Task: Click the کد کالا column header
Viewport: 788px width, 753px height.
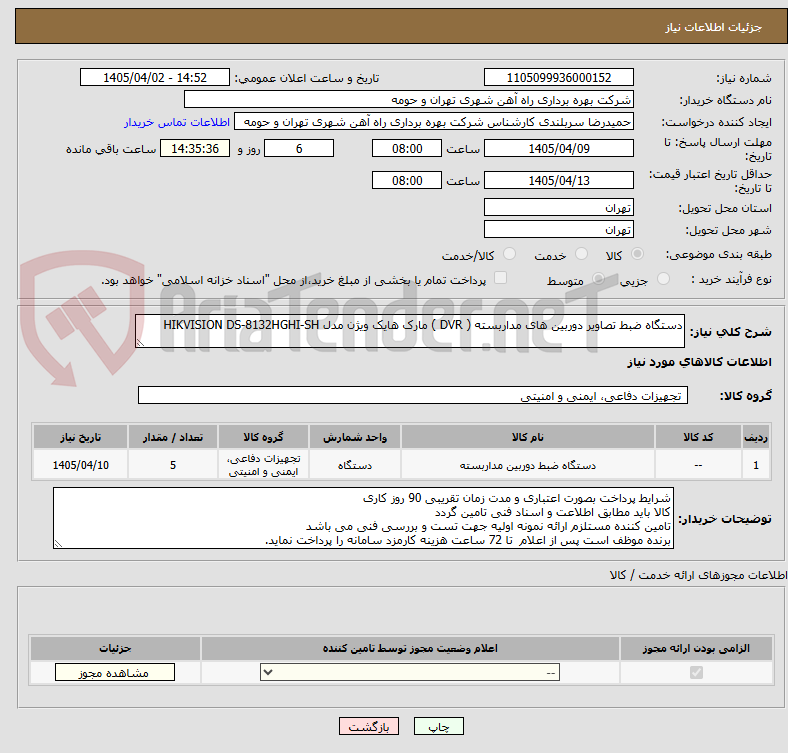Action: coord(698,437)
